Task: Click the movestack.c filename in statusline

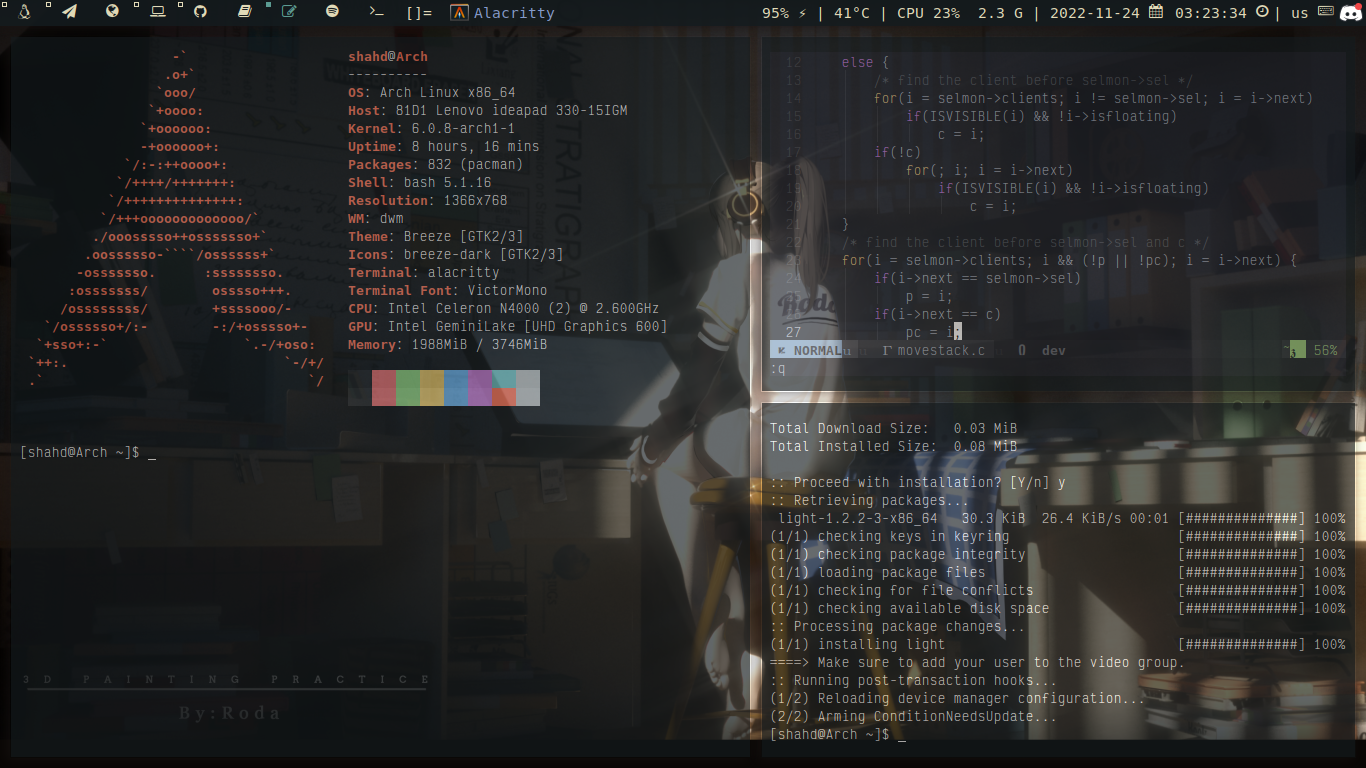Action: tap(941, 350)
